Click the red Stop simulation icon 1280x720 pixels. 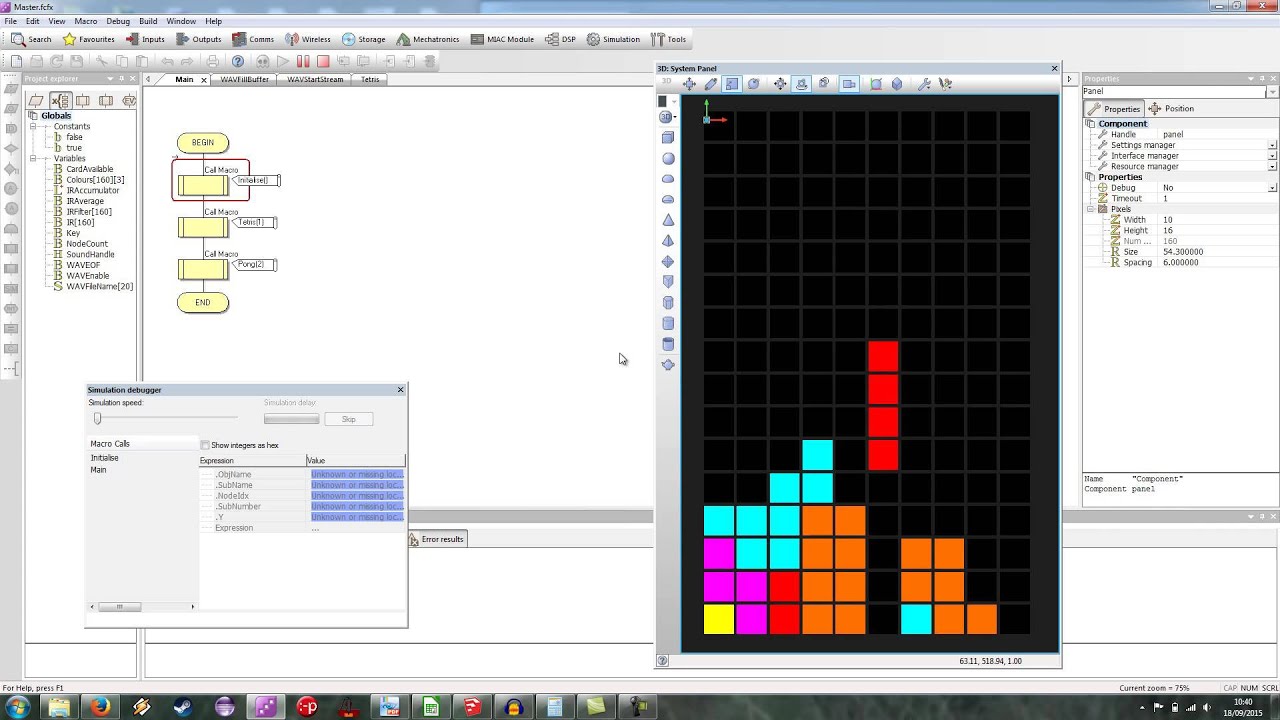click(323, 61)
